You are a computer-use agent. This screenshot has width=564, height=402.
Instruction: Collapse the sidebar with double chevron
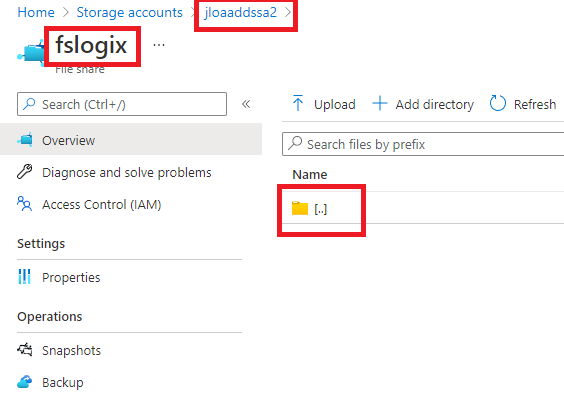(x=246, y=104)
